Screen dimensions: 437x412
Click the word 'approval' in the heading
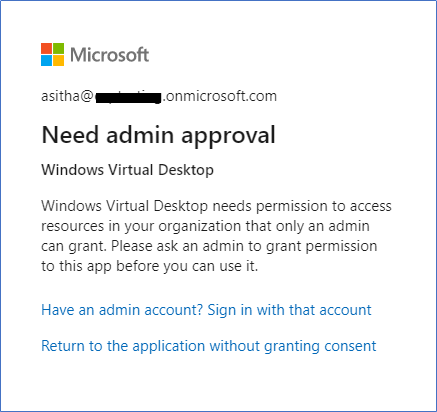click(x=228, y=136)
